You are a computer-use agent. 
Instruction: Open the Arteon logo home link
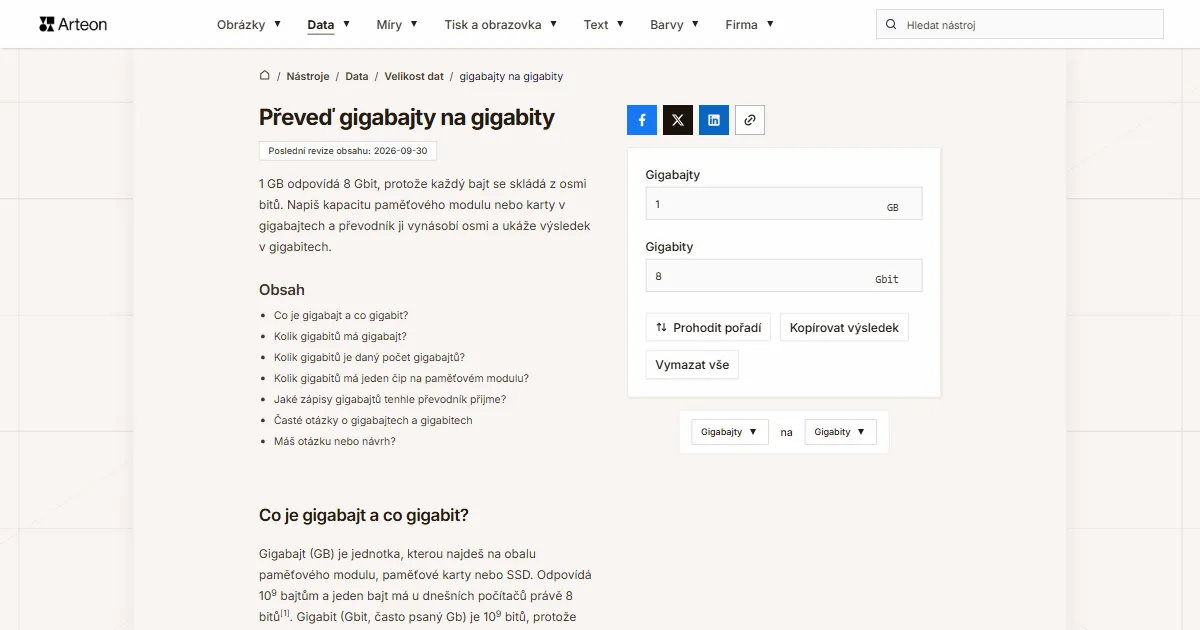click(x=73, y=24)
